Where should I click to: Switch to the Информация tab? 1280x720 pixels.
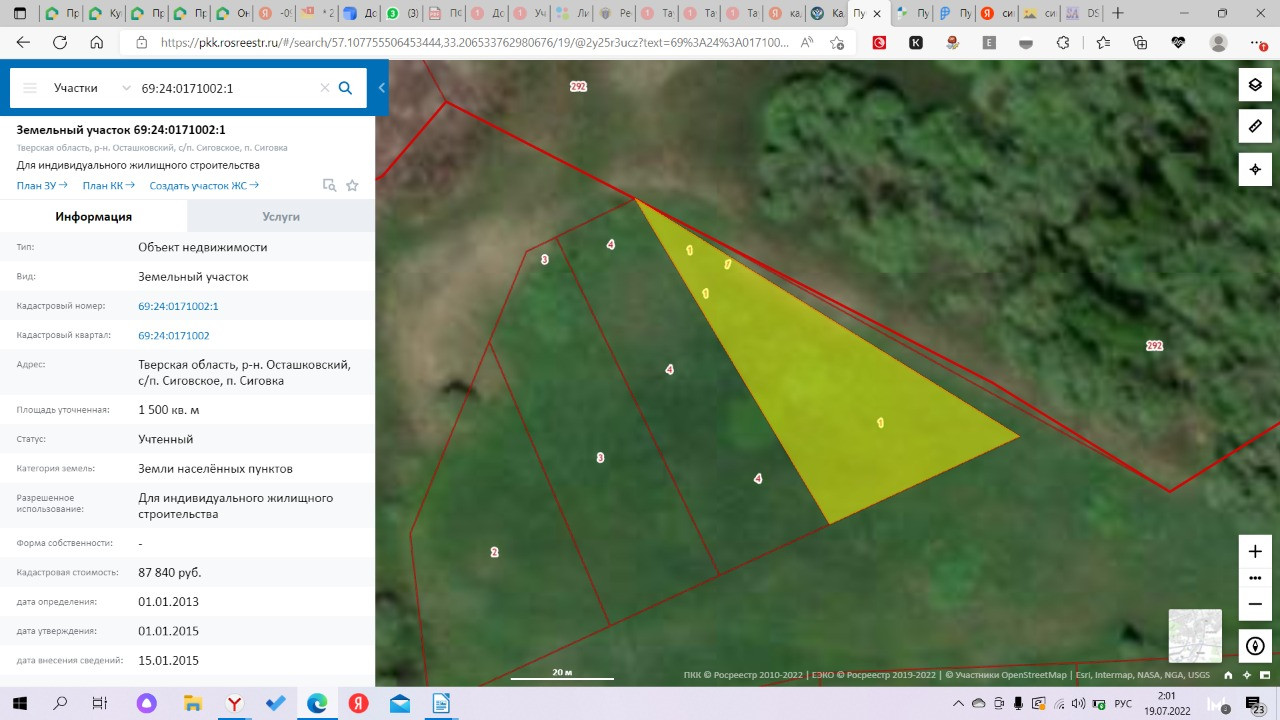(94, 216)
